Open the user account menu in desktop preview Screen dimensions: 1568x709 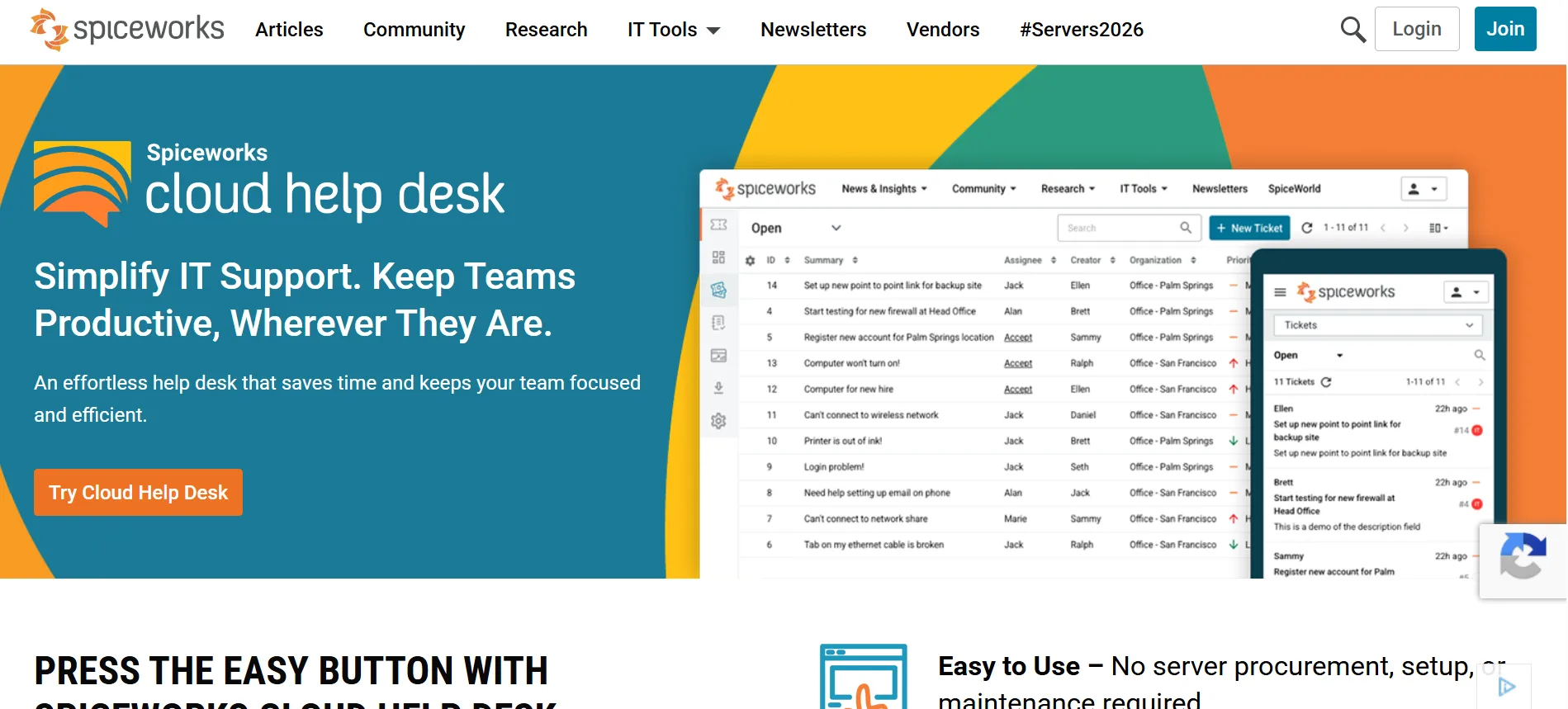[x=1424, y=189]
